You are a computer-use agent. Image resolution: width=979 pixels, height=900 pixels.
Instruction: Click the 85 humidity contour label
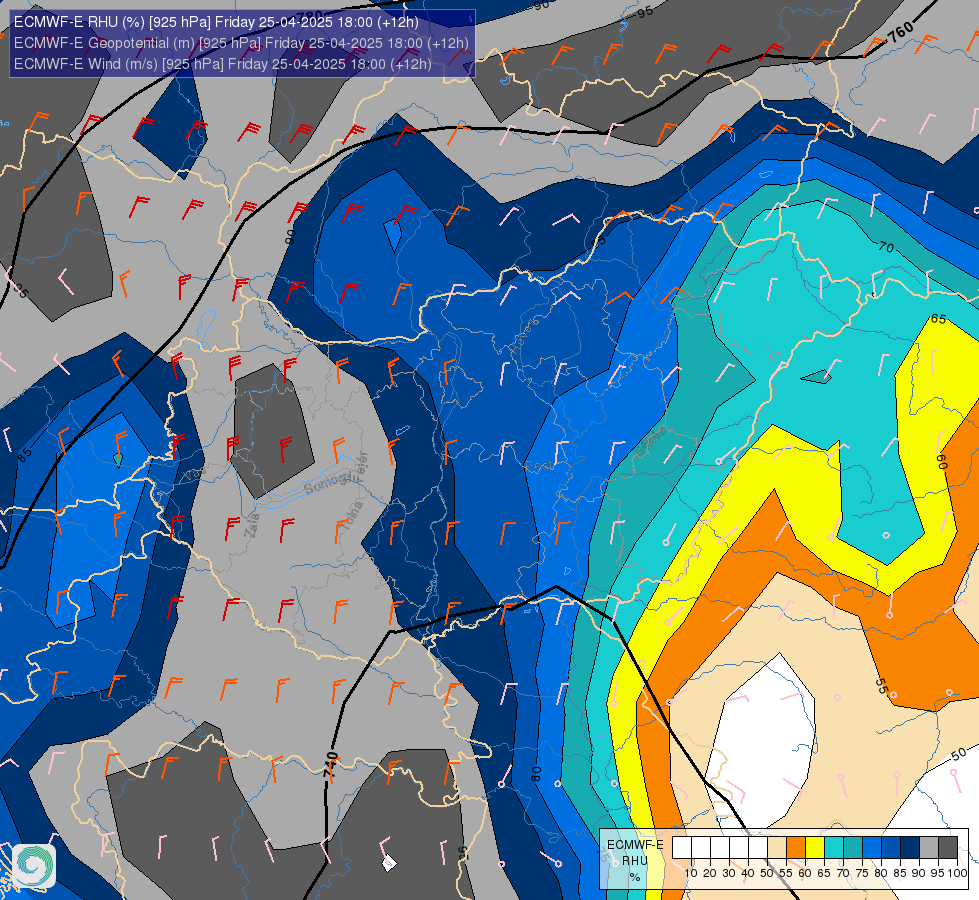click(x=24, y=455)
